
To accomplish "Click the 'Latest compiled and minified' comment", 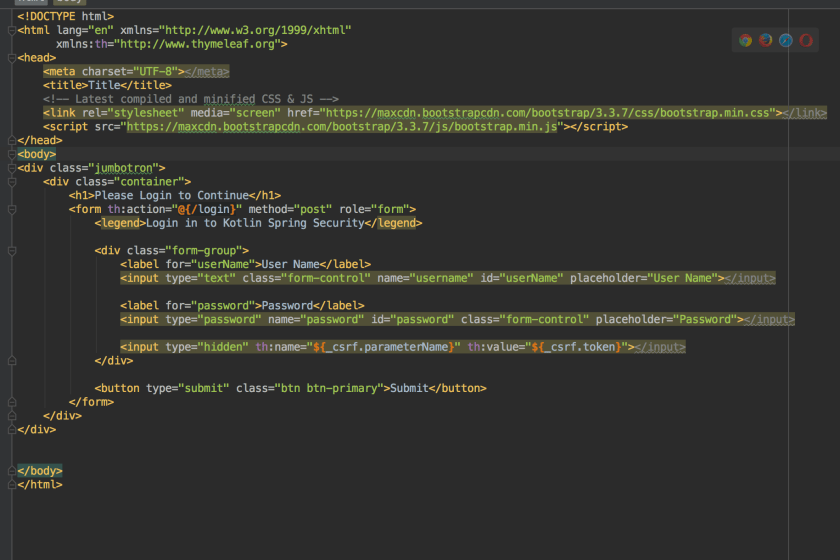I will tap(191, 99).
